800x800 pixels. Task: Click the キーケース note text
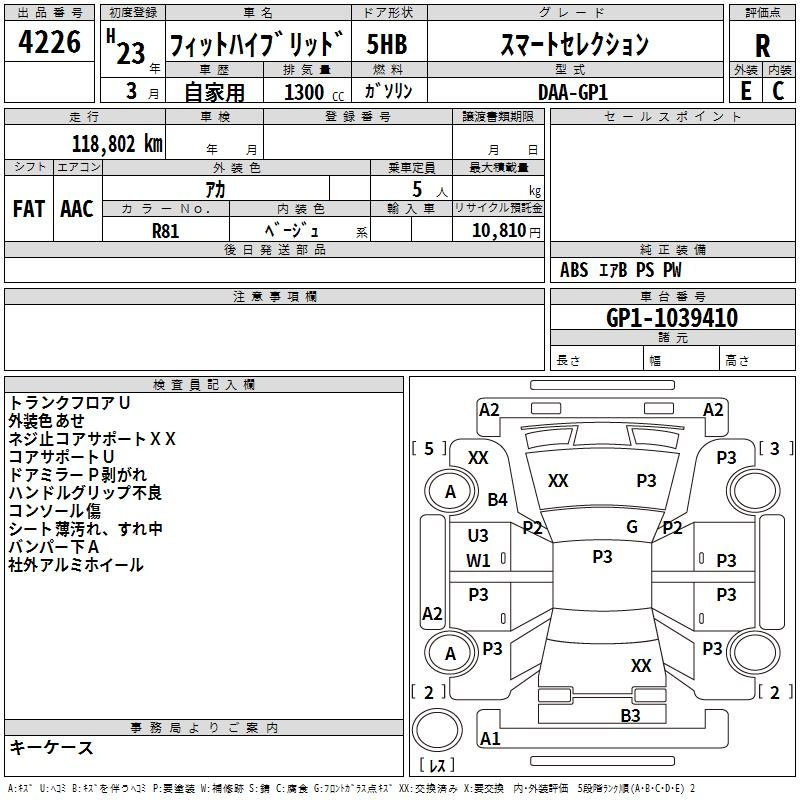coord(52,748)
